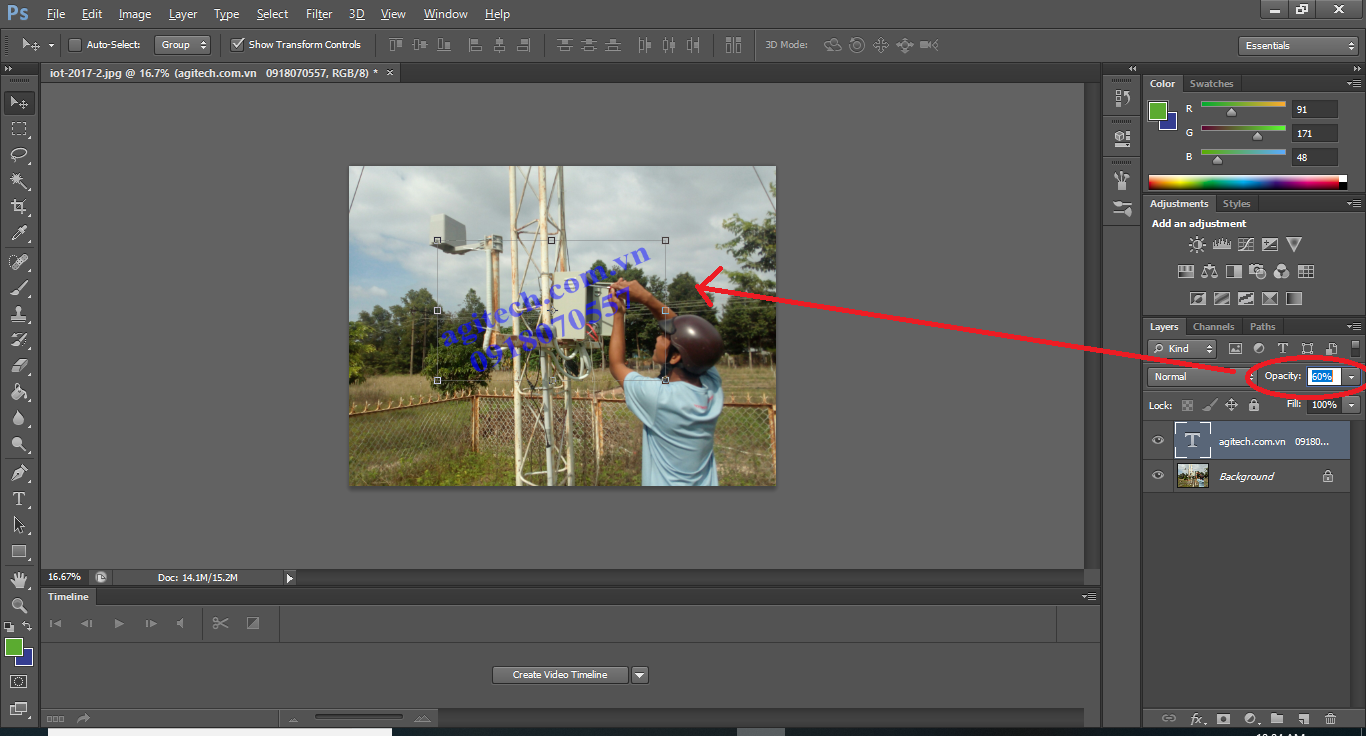The width and height of the screenshot is (1366, 736).
Task: Open the Image menu
Action: click(x=135, y=14)
